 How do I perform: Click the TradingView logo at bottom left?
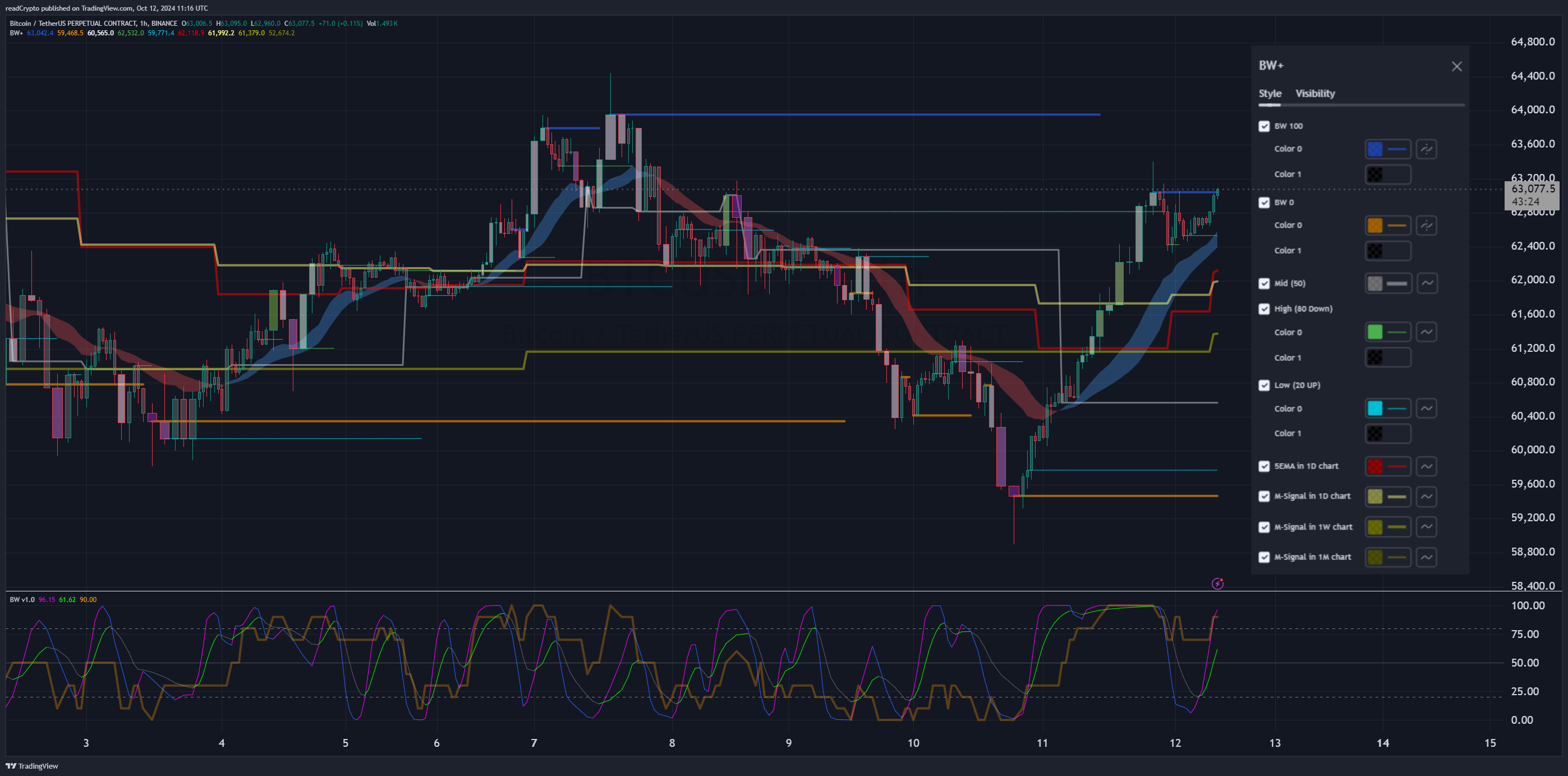point(31,766)
